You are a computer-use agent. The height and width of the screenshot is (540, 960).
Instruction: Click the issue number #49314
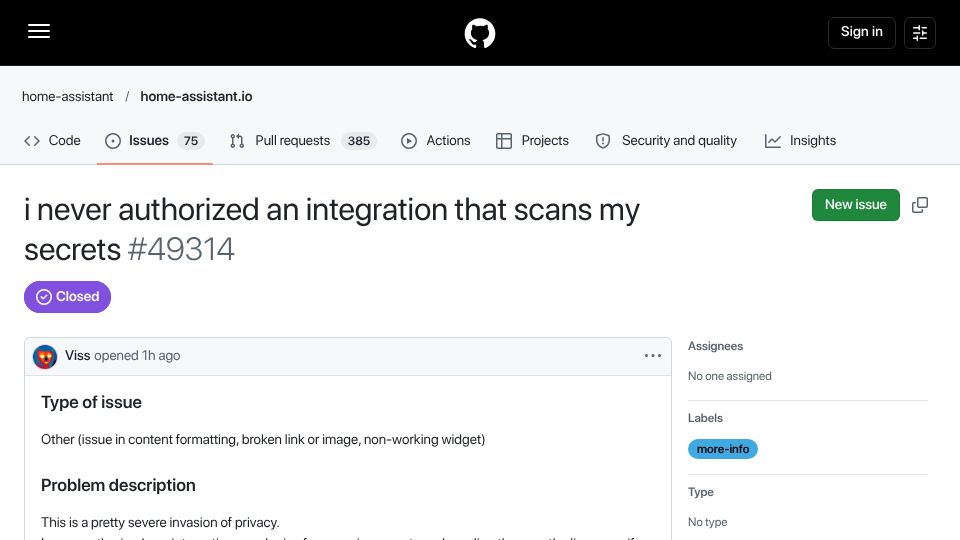(x=181, y=249)
